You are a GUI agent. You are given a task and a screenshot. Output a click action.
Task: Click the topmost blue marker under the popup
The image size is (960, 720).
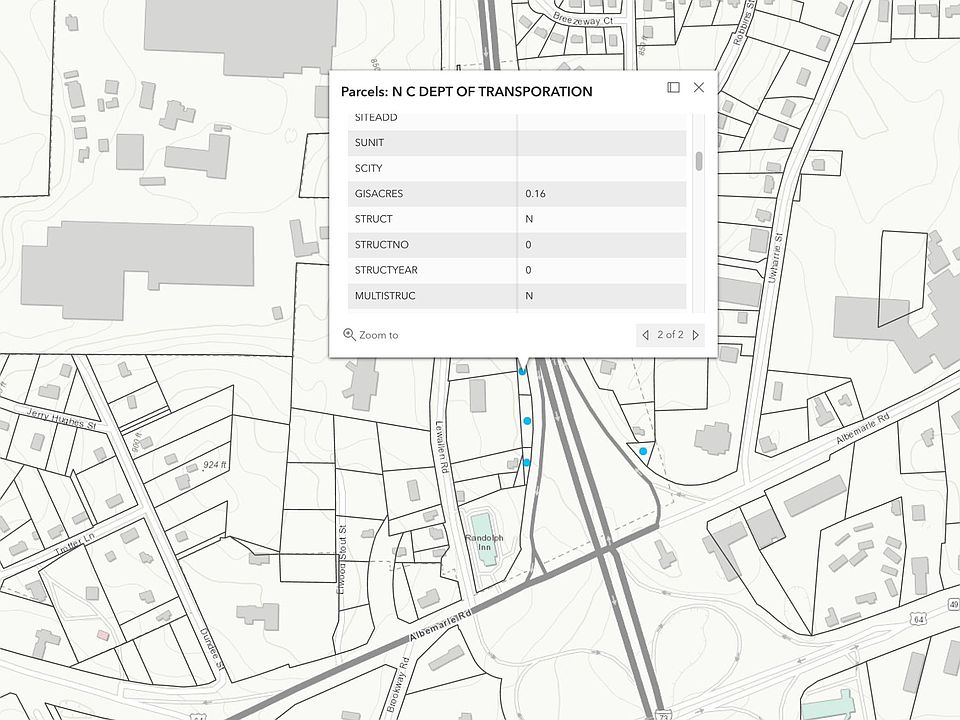pyautogui.click(x=522, y=372)
